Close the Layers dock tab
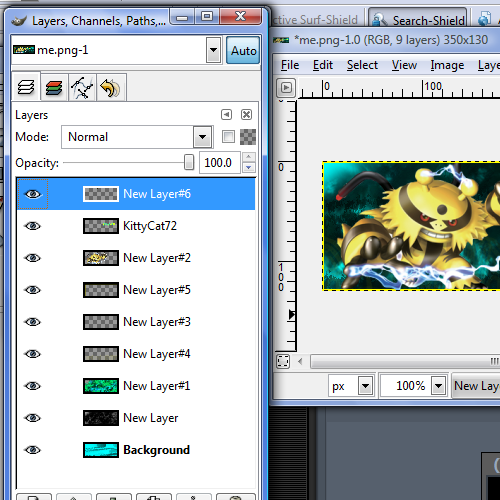 (x=246, y=115)
